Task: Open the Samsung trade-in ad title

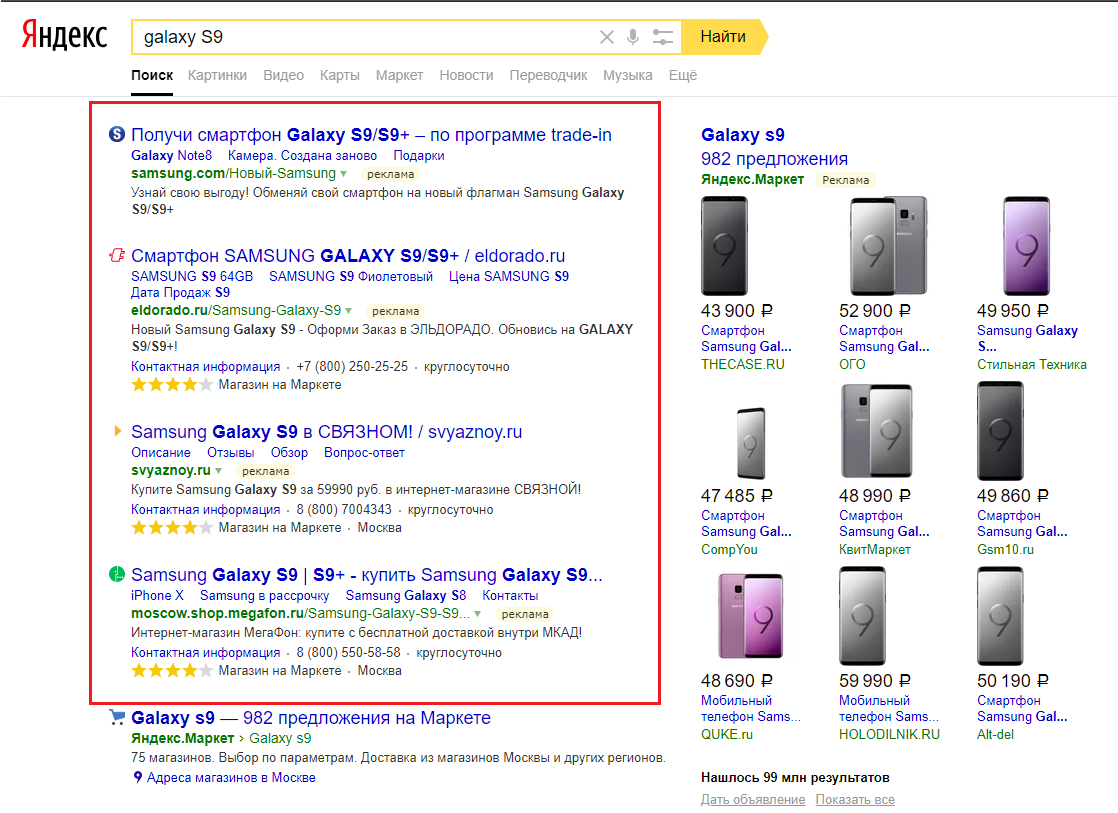Action: [371, 135]
